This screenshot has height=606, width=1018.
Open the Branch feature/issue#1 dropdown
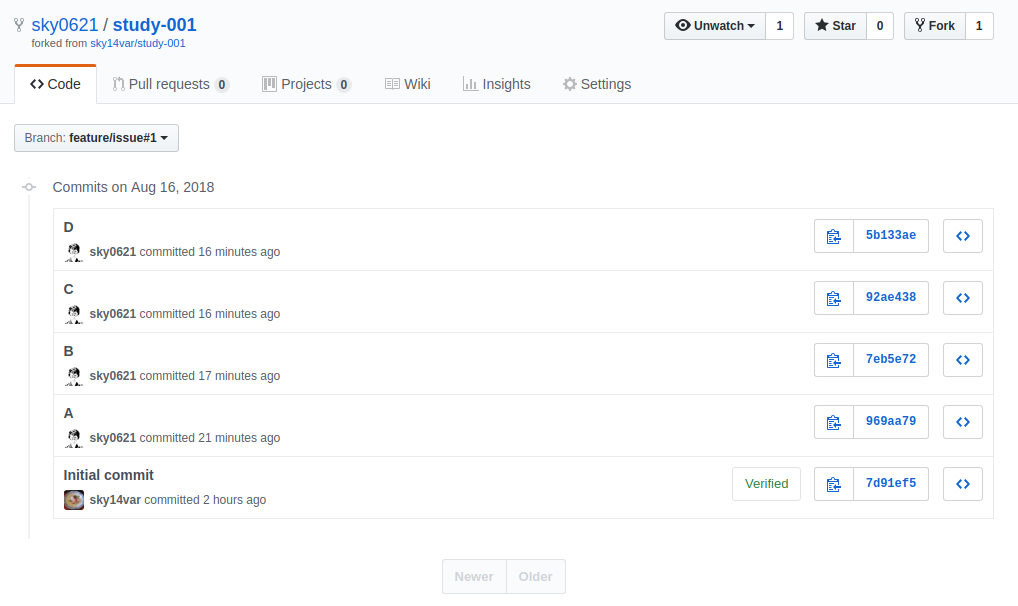[96, 138]
